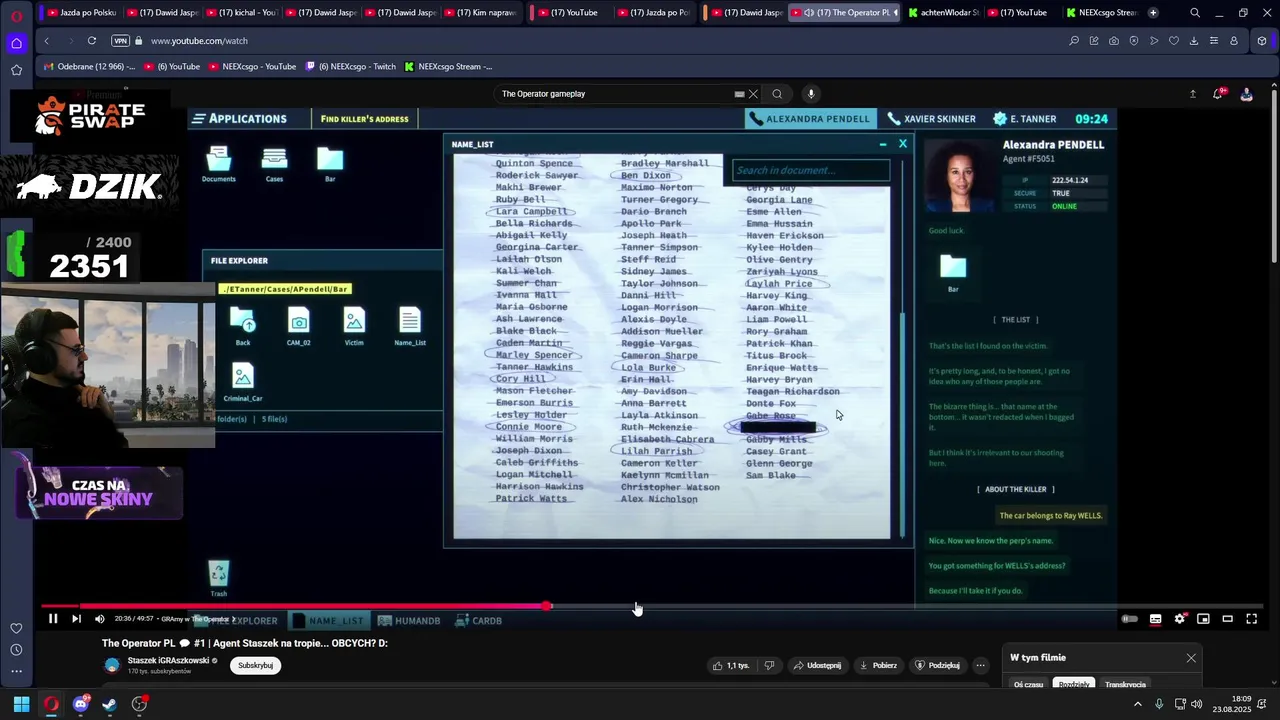The width and height of the screenshot is (1280, 720).
Task: Open the Windows Start menu
Action: [21, 704]
